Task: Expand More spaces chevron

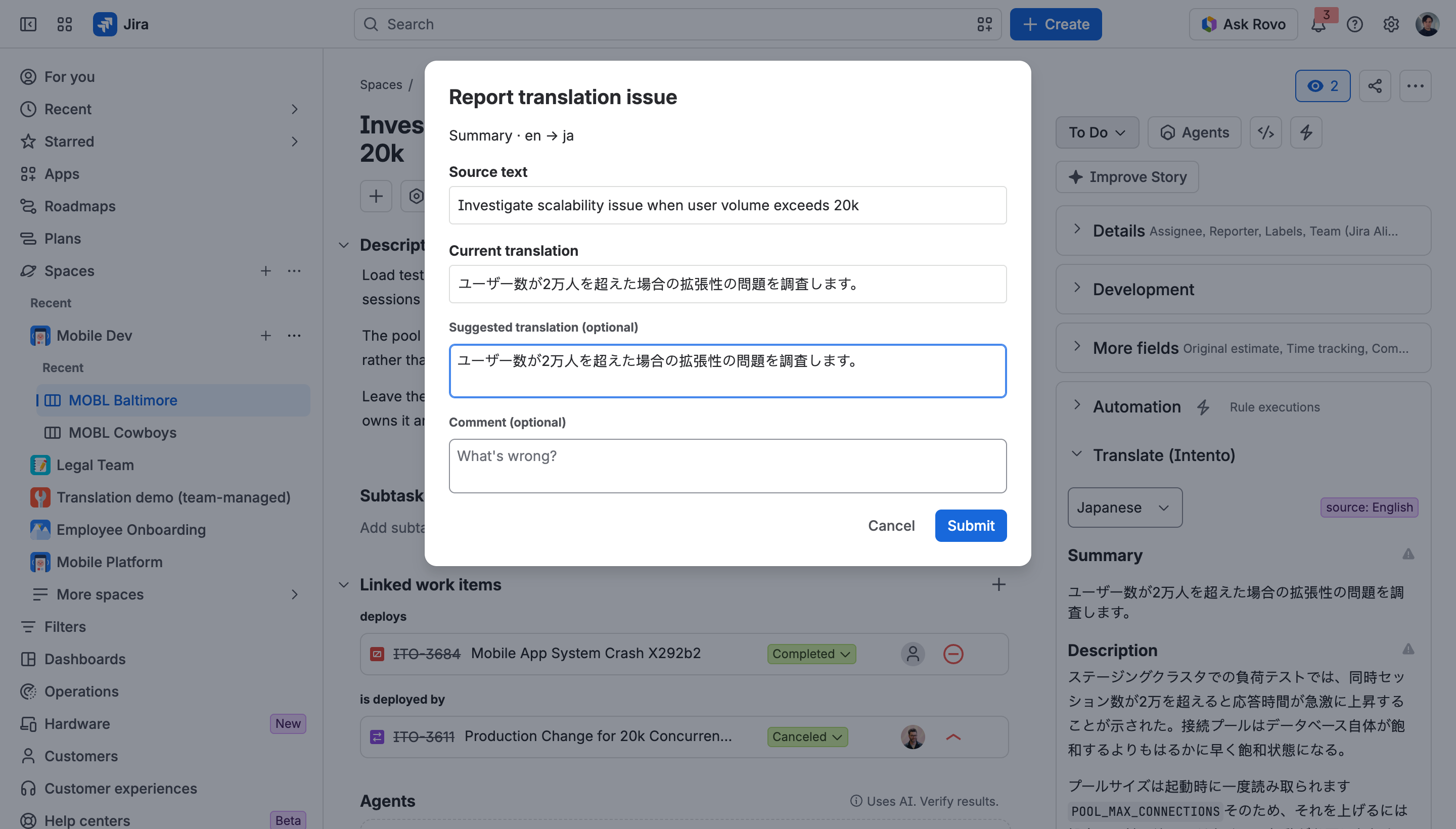Action: pyautogui.click(x=294, y=594)
